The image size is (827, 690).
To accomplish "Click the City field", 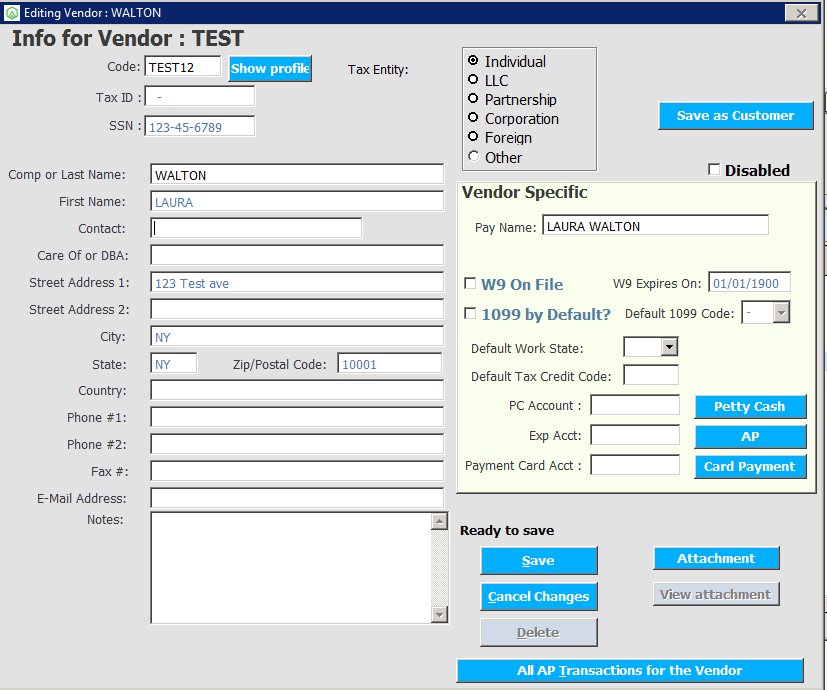I will click(x=297, y=337).
